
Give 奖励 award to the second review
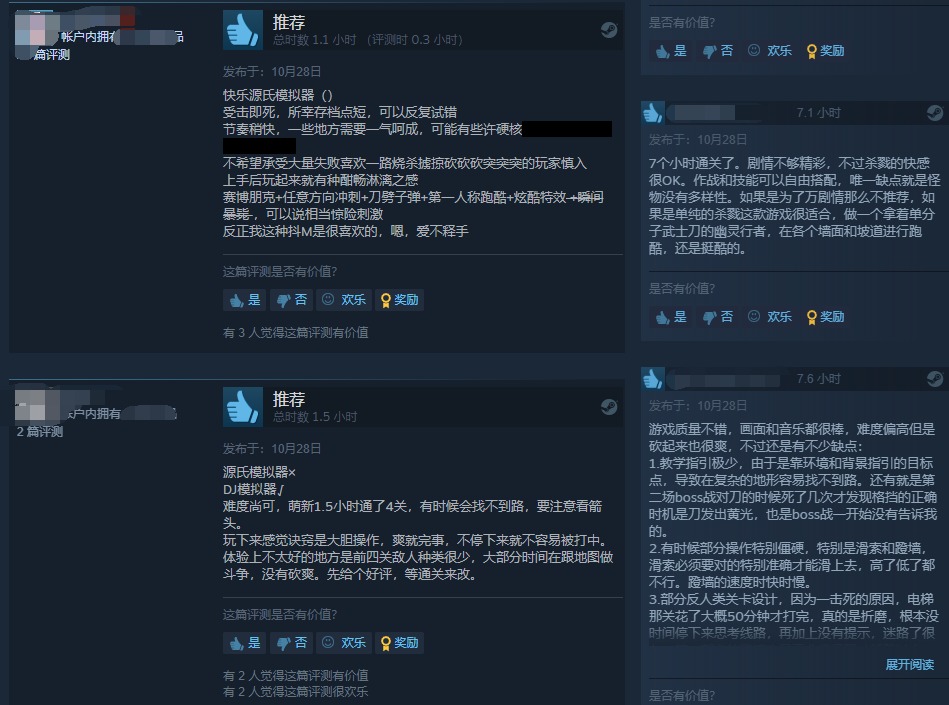[x=399, y=643]
